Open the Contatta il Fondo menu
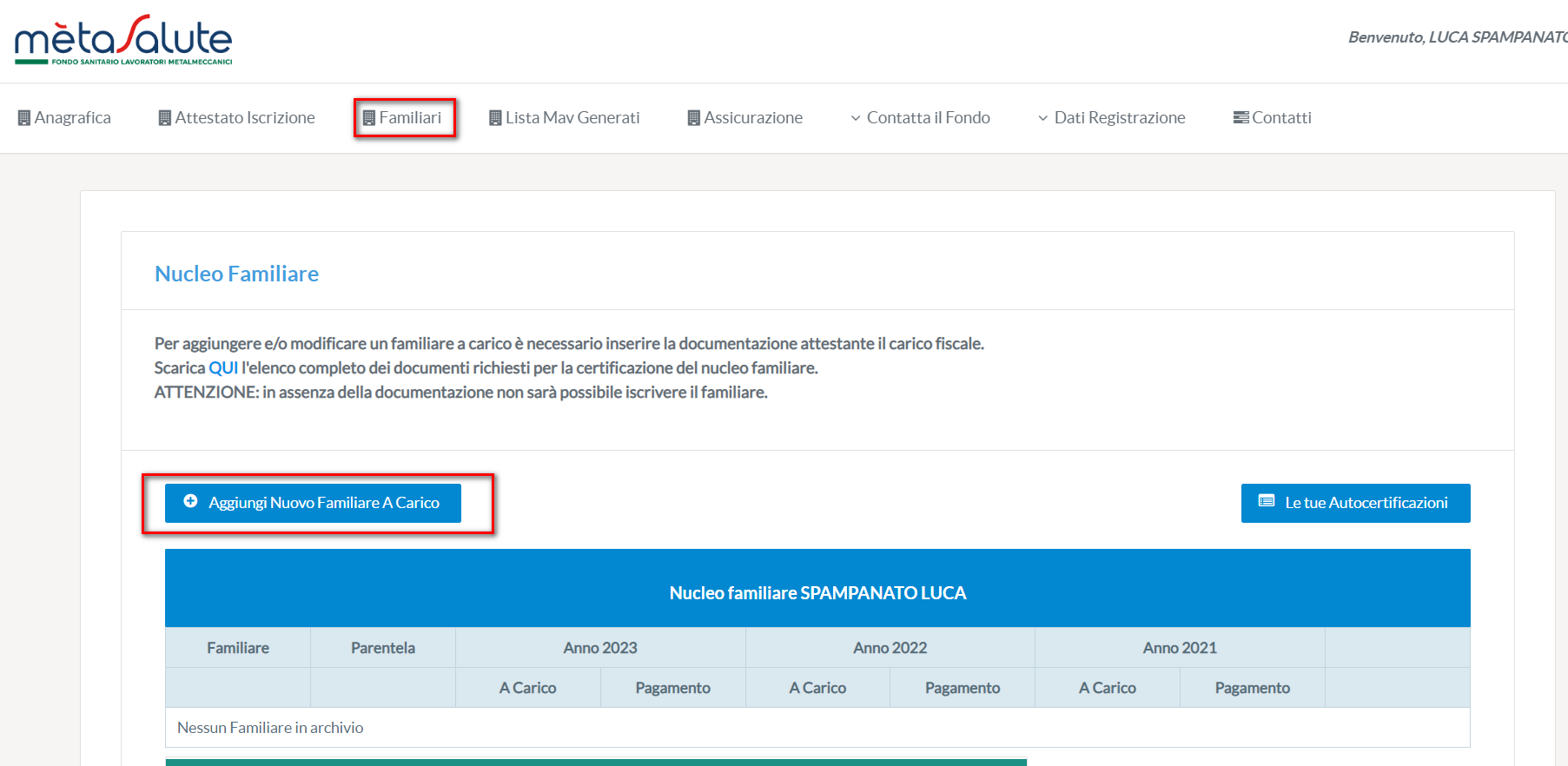The width and height of the screenshot is (1568, 766). point(928,118)
